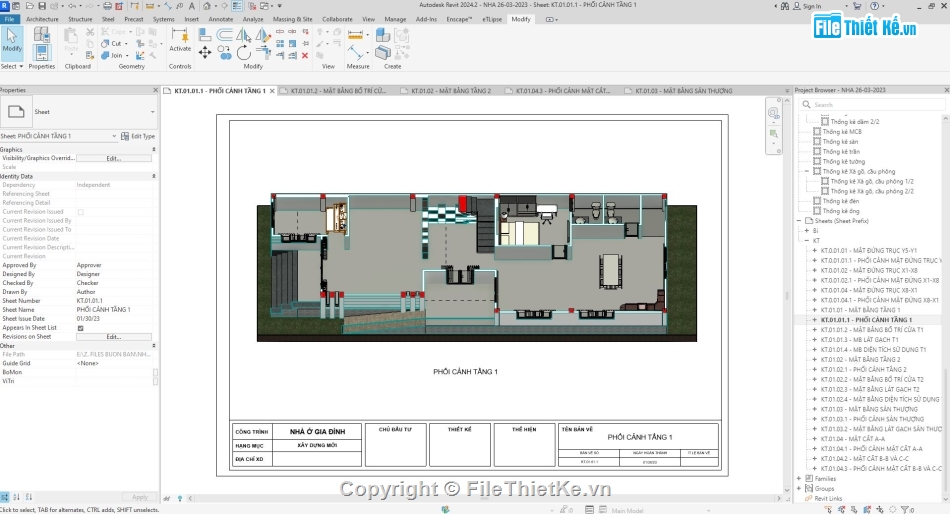Click Visibility/Graphics Overrides Edit button
Screen dimensions: 950x514
tap(114, 158)
